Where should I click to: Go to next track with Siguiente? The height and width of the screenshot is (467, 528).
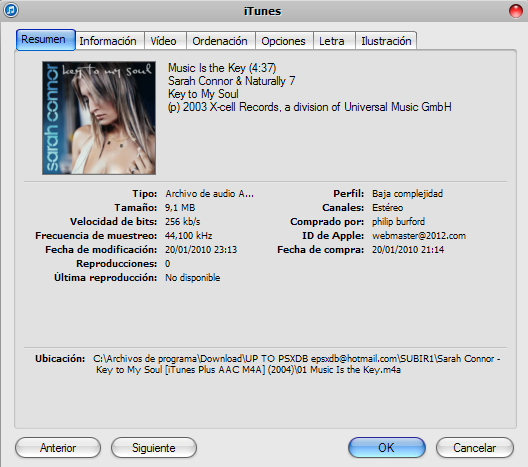(x=154, y=448)
